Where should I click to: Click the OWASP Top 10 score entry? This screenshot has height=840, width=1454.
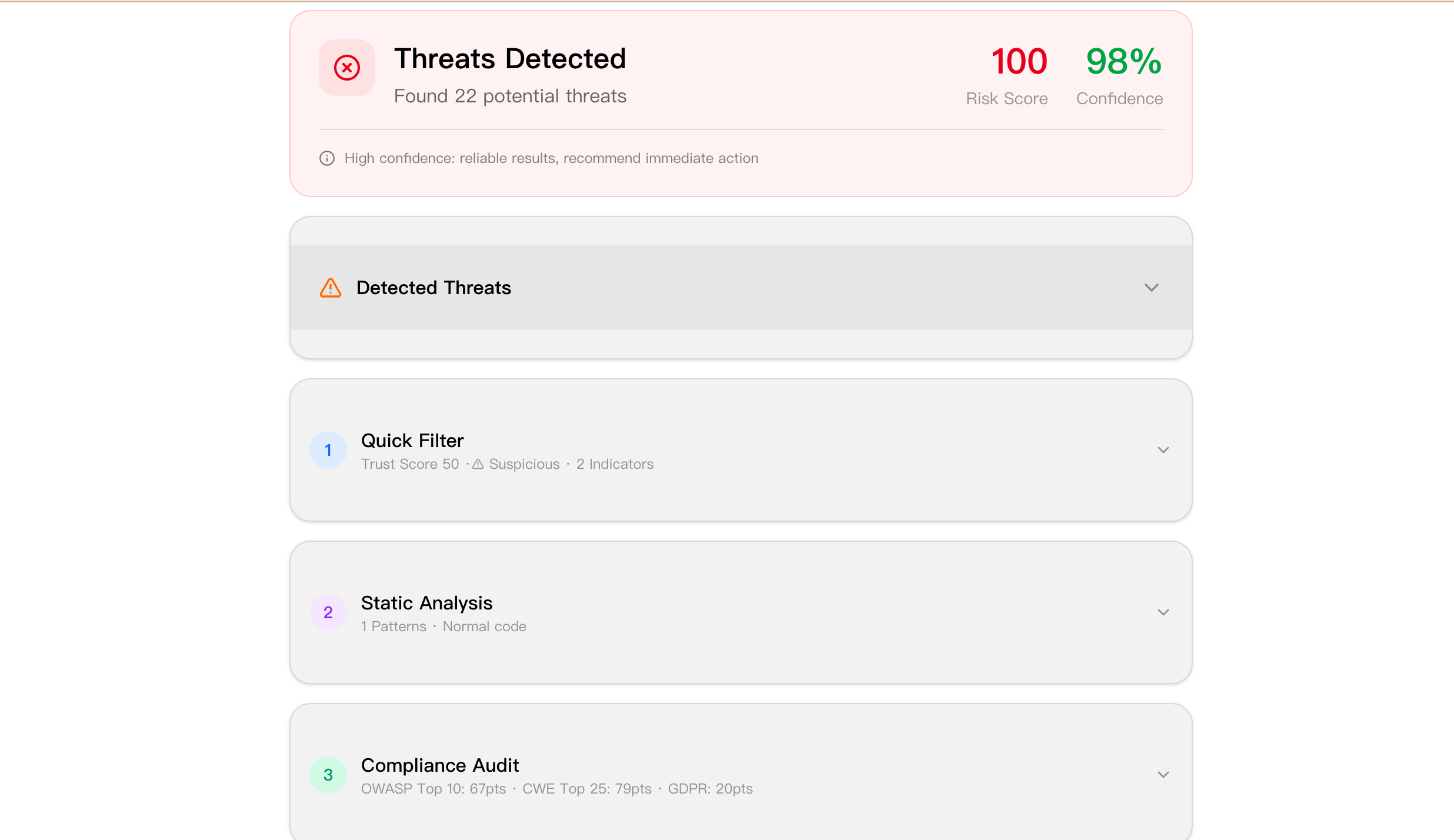[433, 789]
